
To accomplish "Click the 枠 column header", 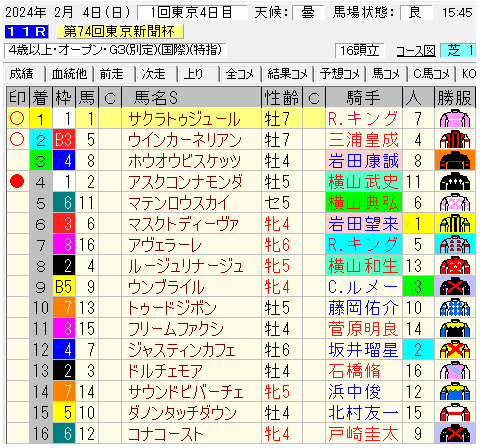I will click(x=64, y=98).
